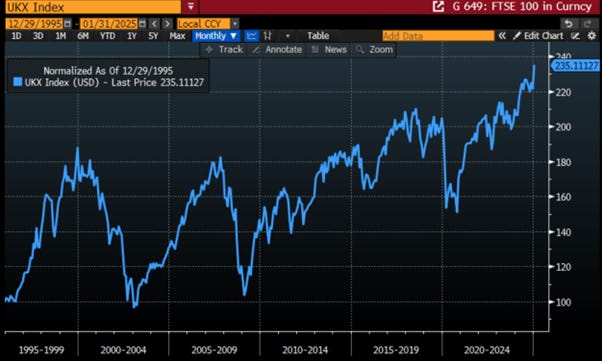Click the Edit Chart button
This screenshot has width=602, height=361.
click(x=539, y=36)
